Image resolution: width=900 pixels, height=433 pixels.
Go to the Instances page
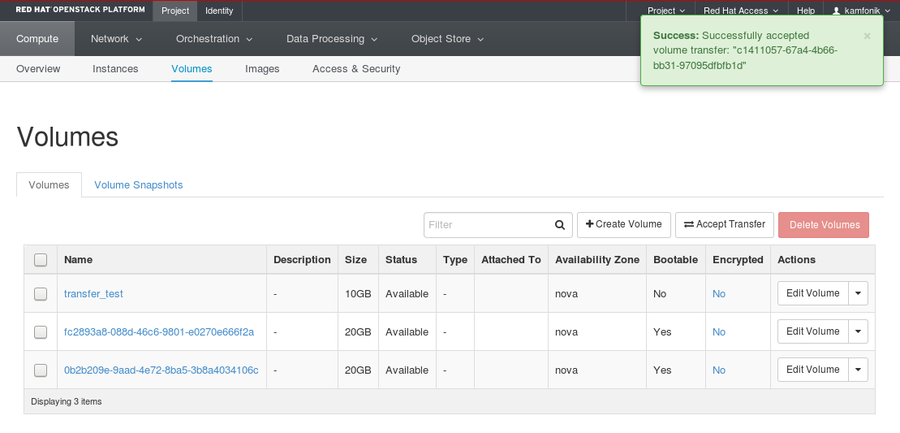click(x=115, y=69)
